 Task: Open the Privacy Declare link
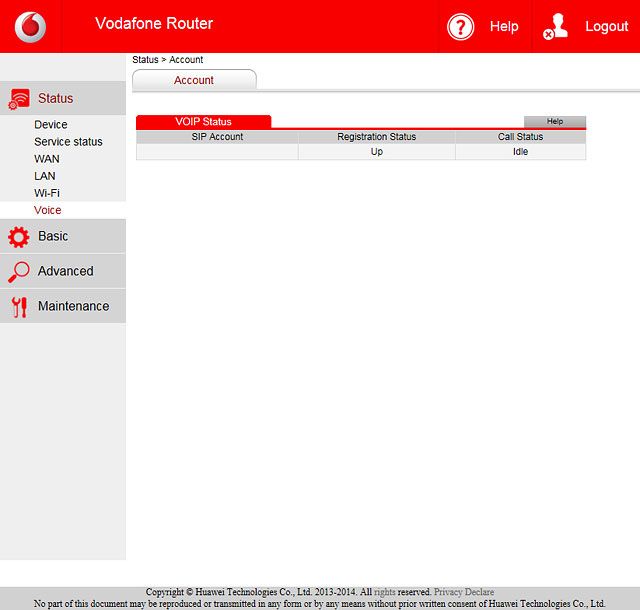tap(464, 592)
